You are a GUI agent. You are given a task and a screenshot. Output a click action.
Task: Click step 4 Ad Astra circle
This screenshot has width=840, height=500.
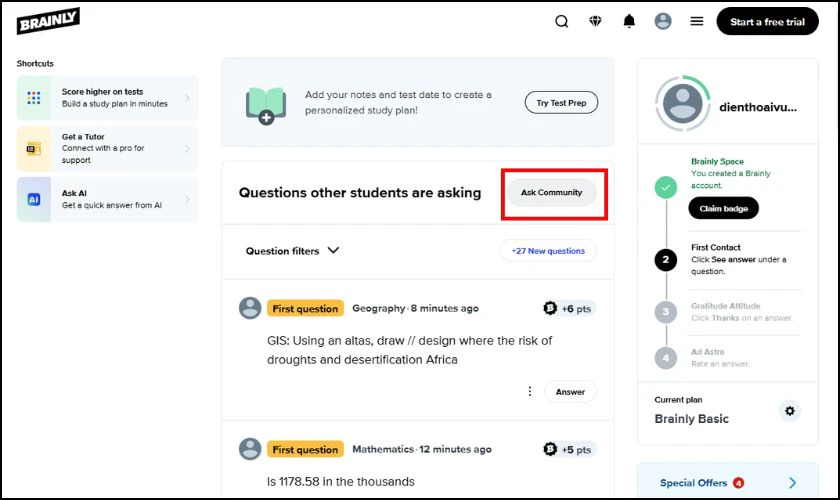tap(666, 357)
